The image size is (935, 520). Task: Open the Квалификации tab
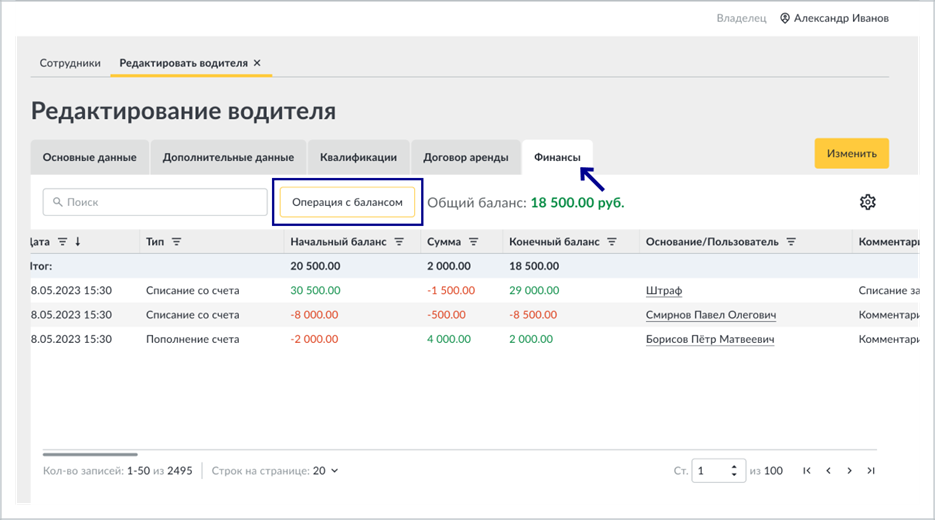358,157
